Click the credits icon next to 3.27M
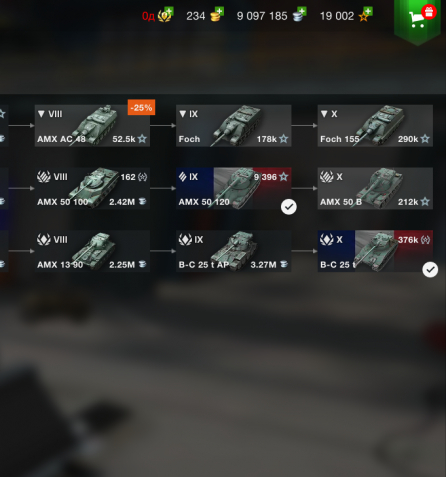The width and height of the screenshot is (446, 477). point(284,264)
